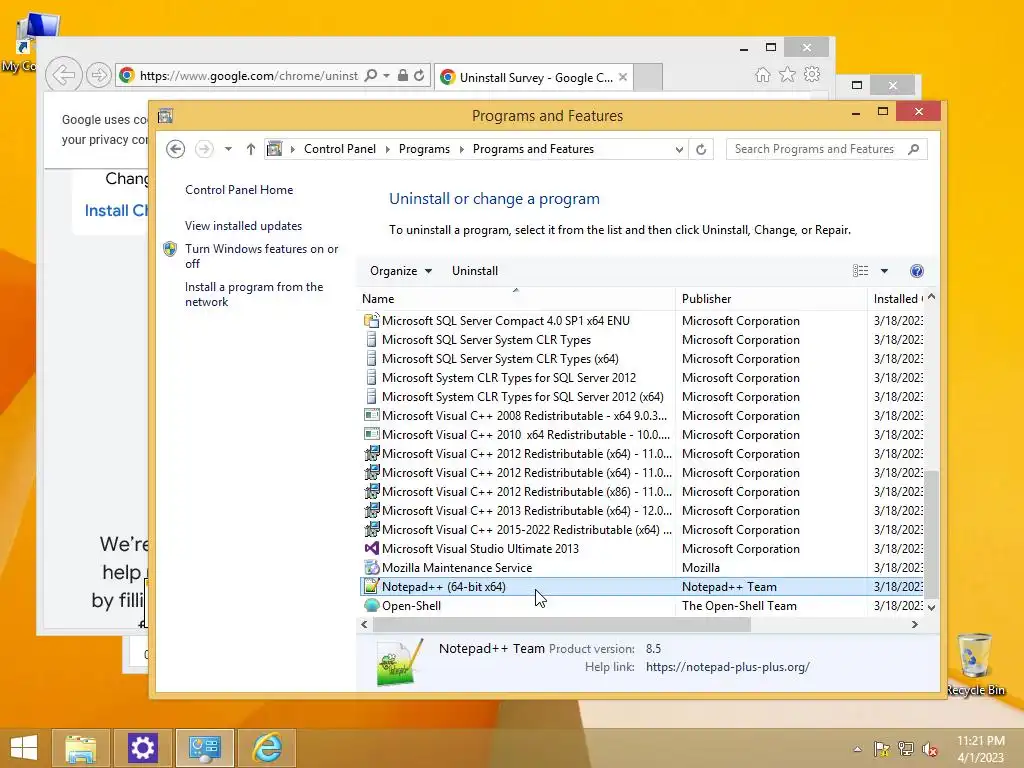Click Internet Explorer address bar URL

(x=249, y=76)
